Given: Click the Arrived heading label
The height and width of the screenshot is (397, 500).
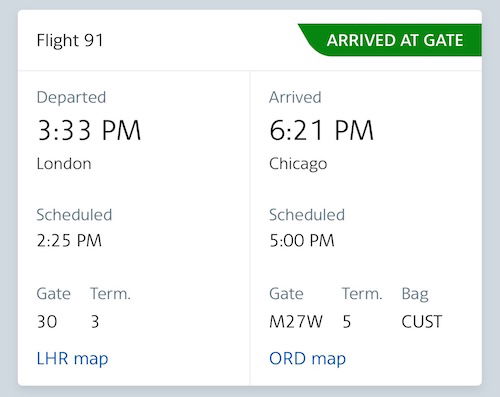Looking at the screenshot, I should [295, 98].
